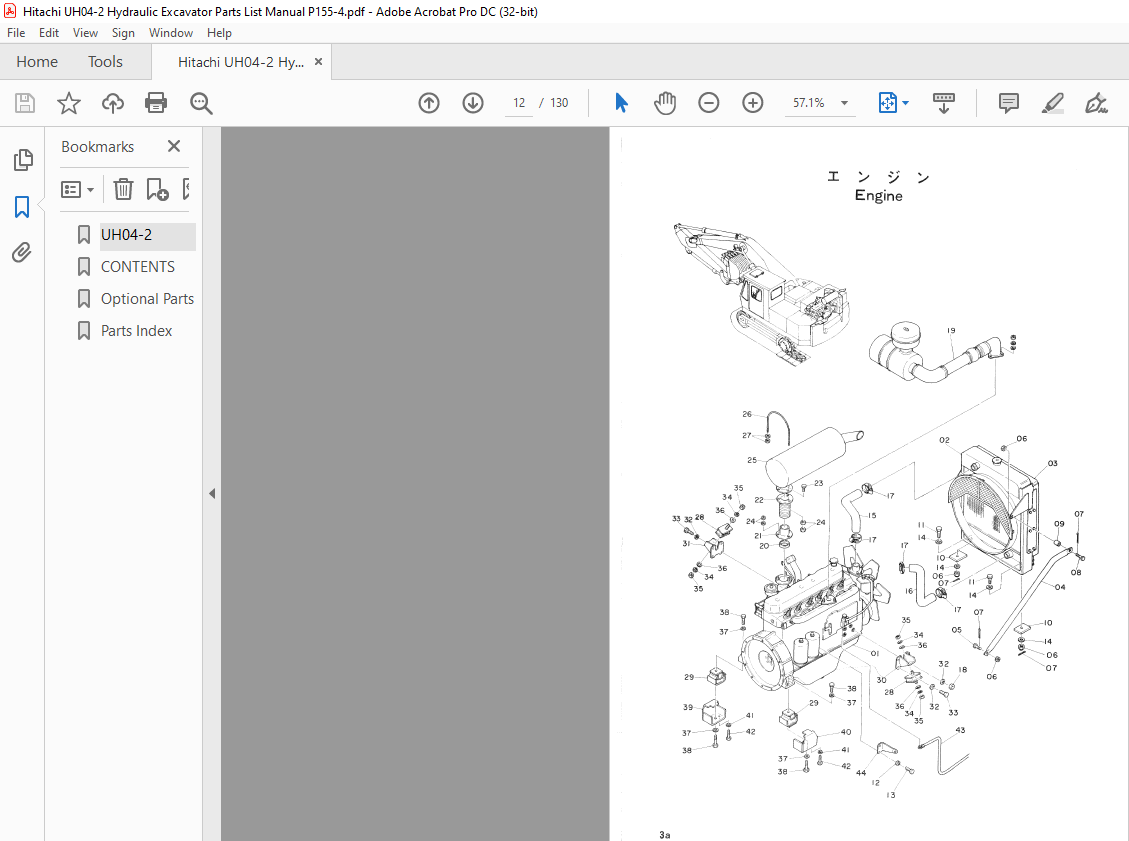Open the attachments paperclip panel
Viewport: 1129px width, 841px height.
coord(22,253)
